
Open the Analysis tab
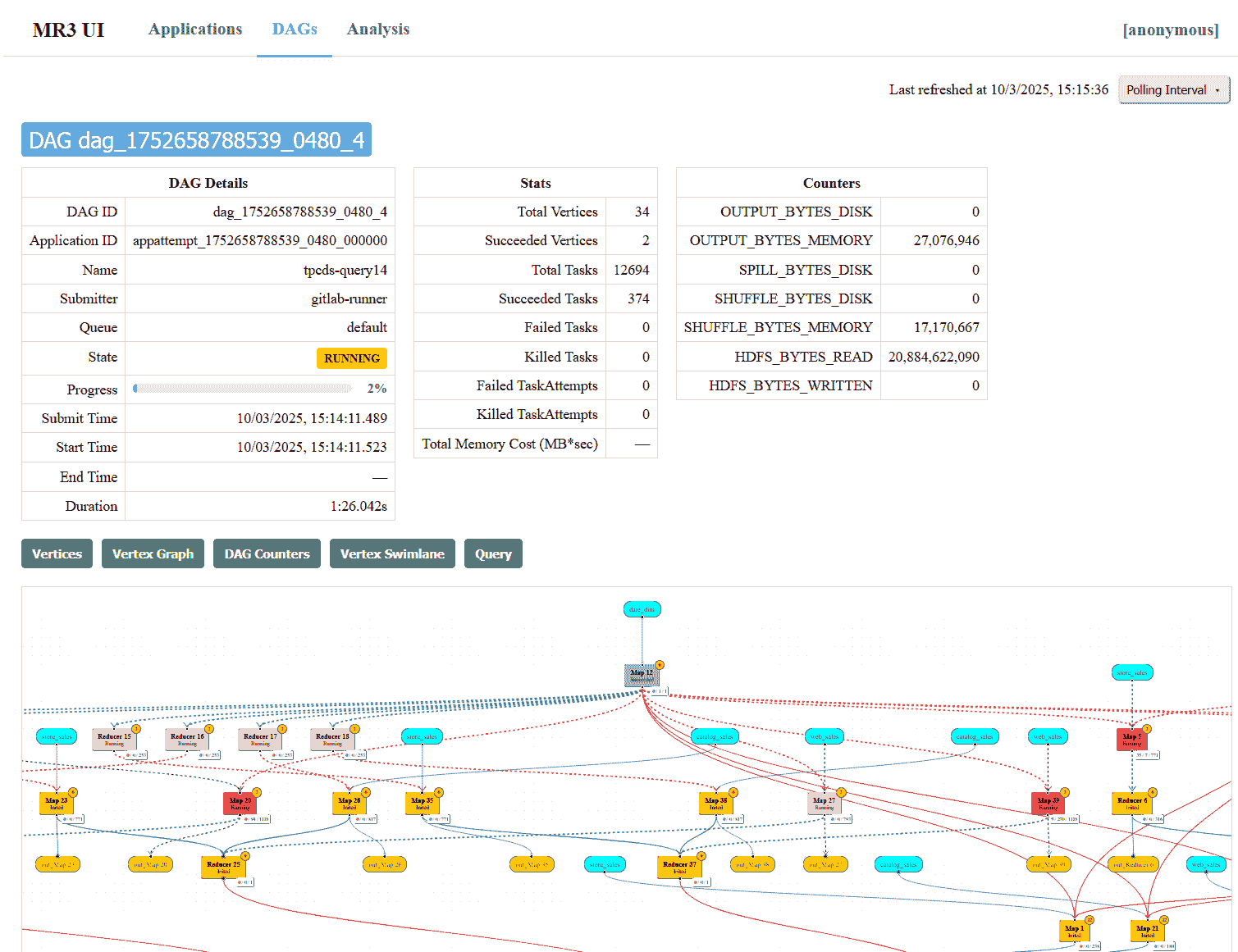[x=377, y=30]
